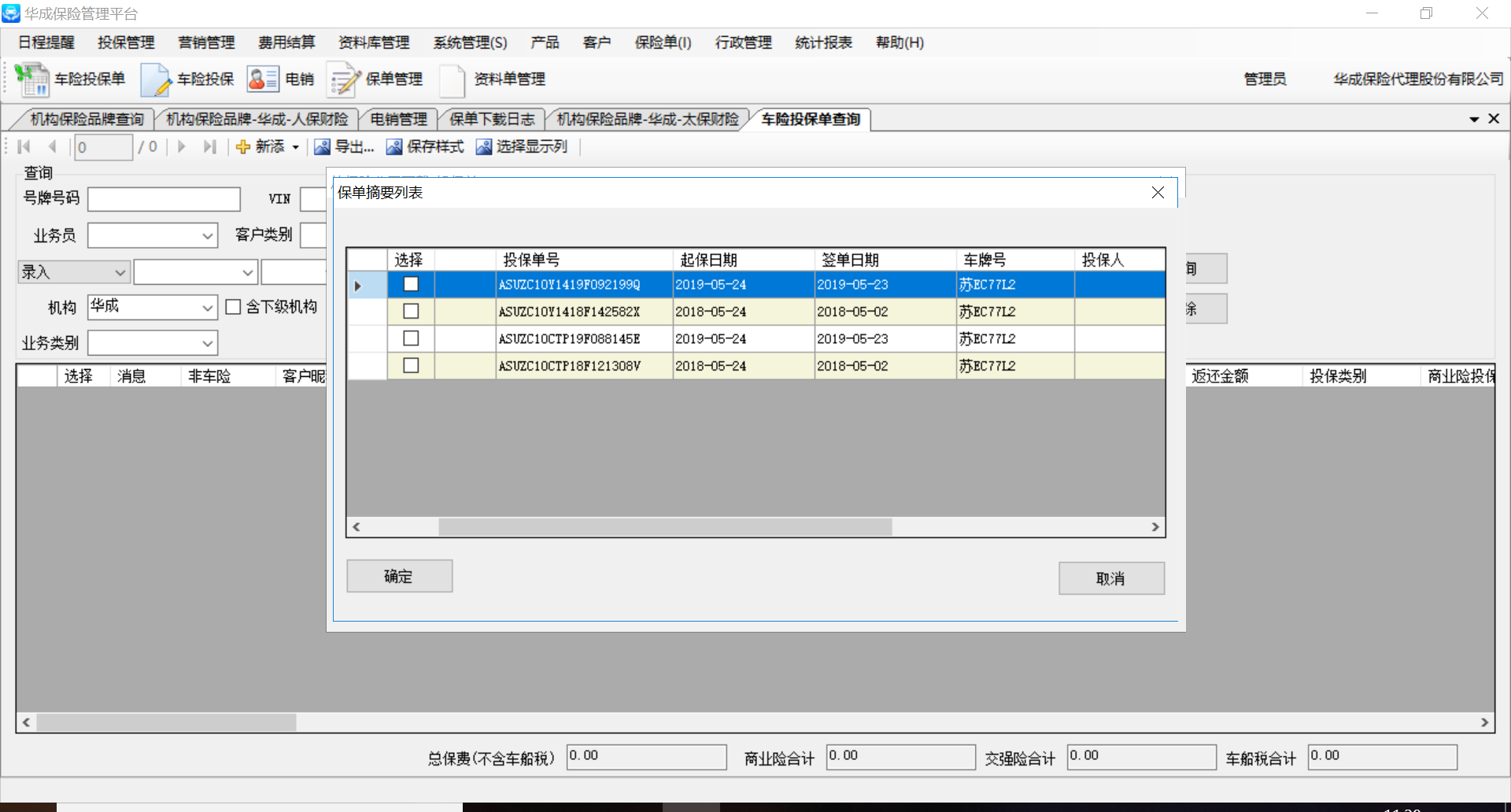
Task: Open 保单管理 from the toolbar icon
Action: click(x=343, y=79)
